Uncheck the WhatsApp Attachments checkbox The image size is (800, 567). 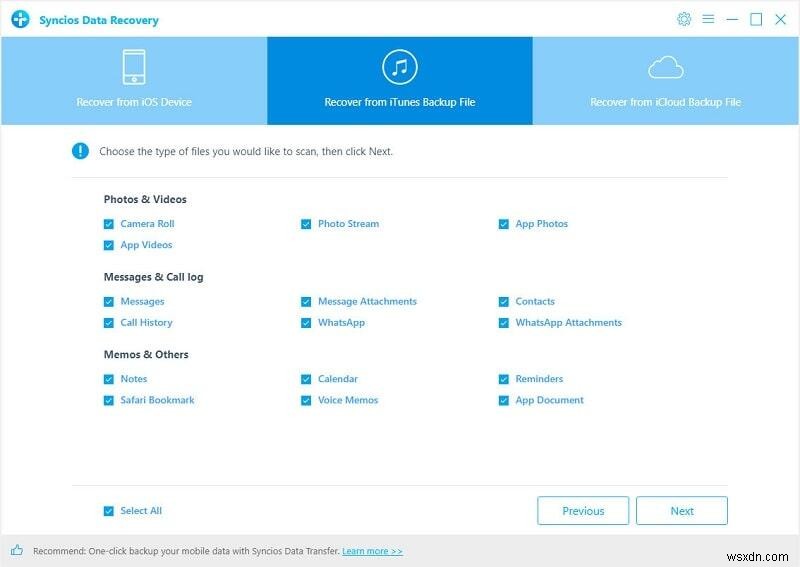(504, 323)
